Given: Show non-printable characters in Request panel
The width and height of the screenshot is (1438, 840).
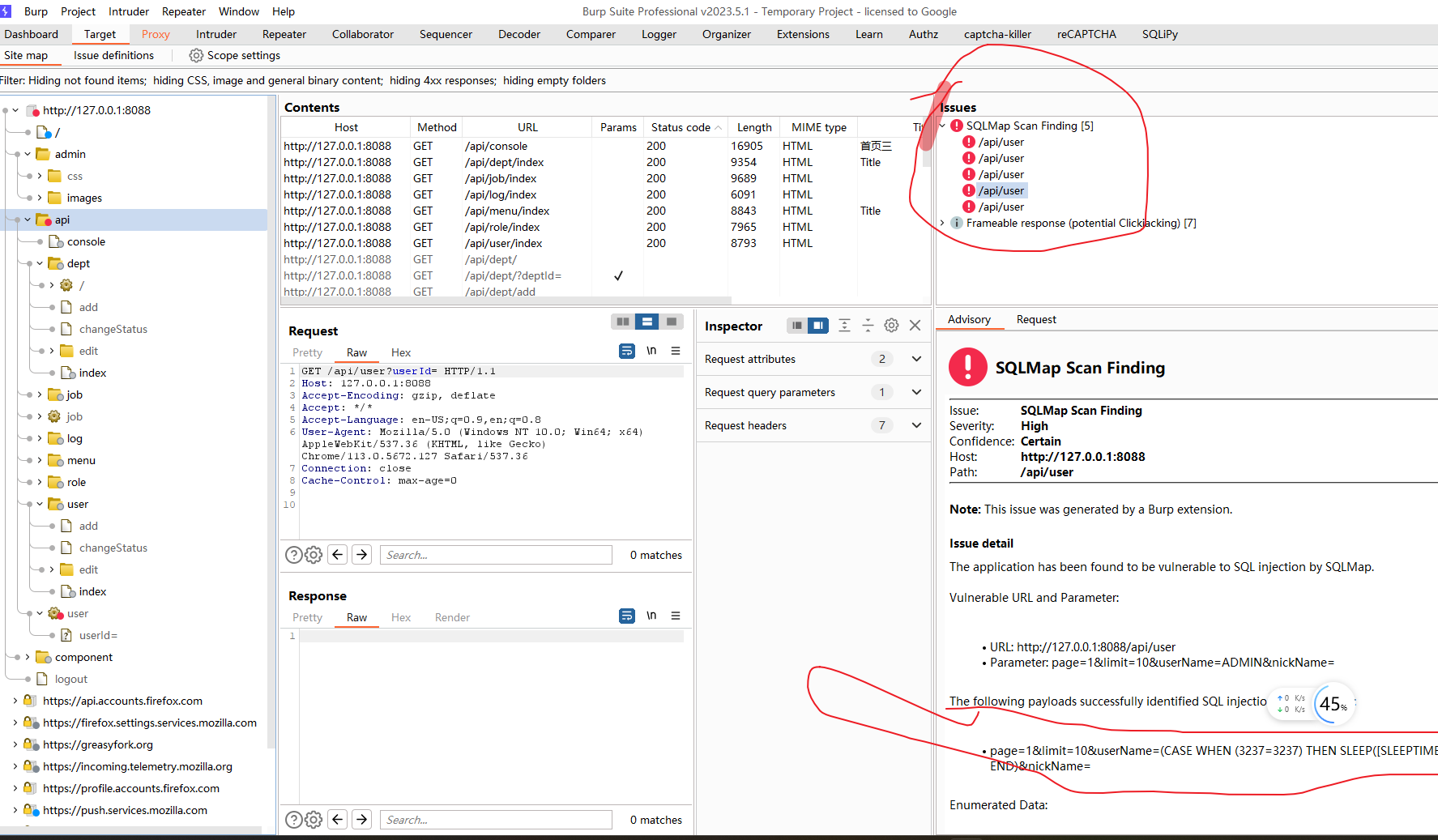Looking at the screenshot, I should [x=651, y=351].
